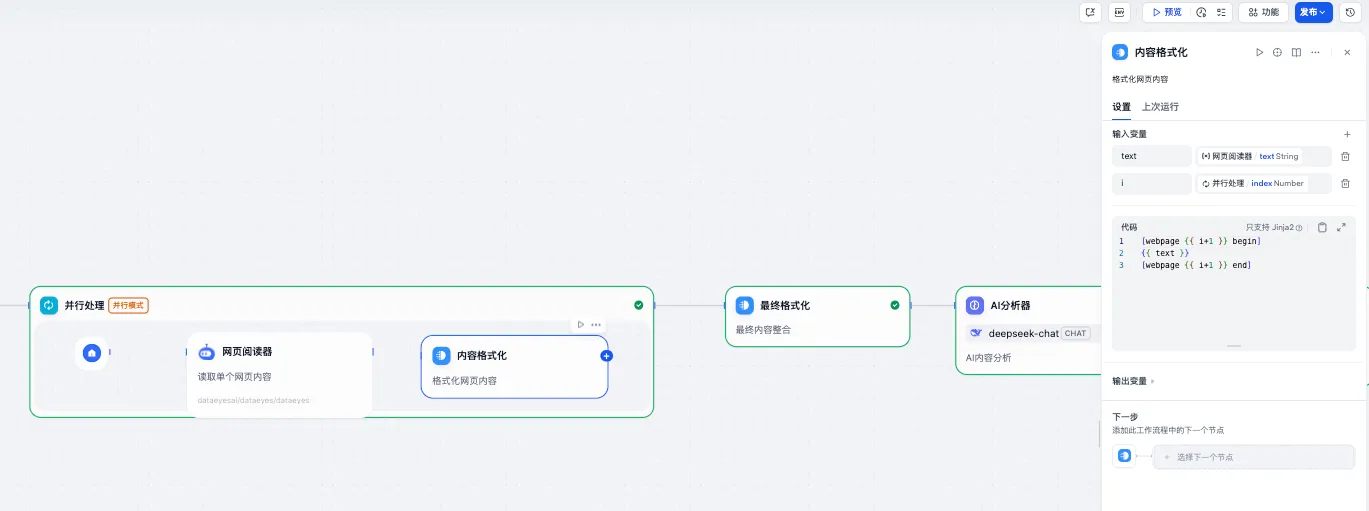Click the blue plus on 内容格式化 node

(x=606, y=356)
